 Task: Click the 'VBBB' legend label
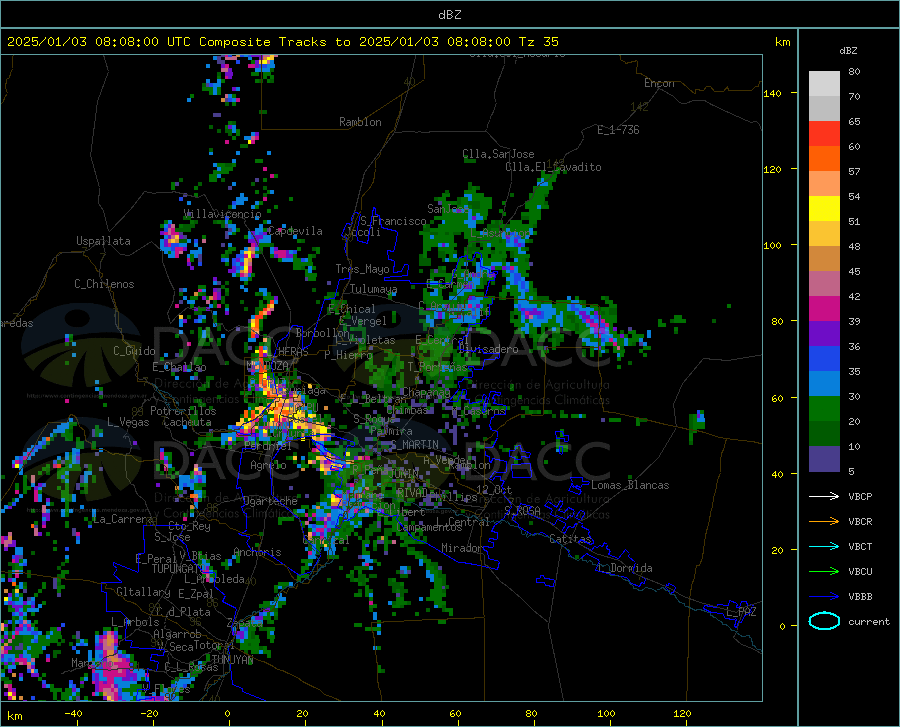pyautogui.click(x=860, y=597)
